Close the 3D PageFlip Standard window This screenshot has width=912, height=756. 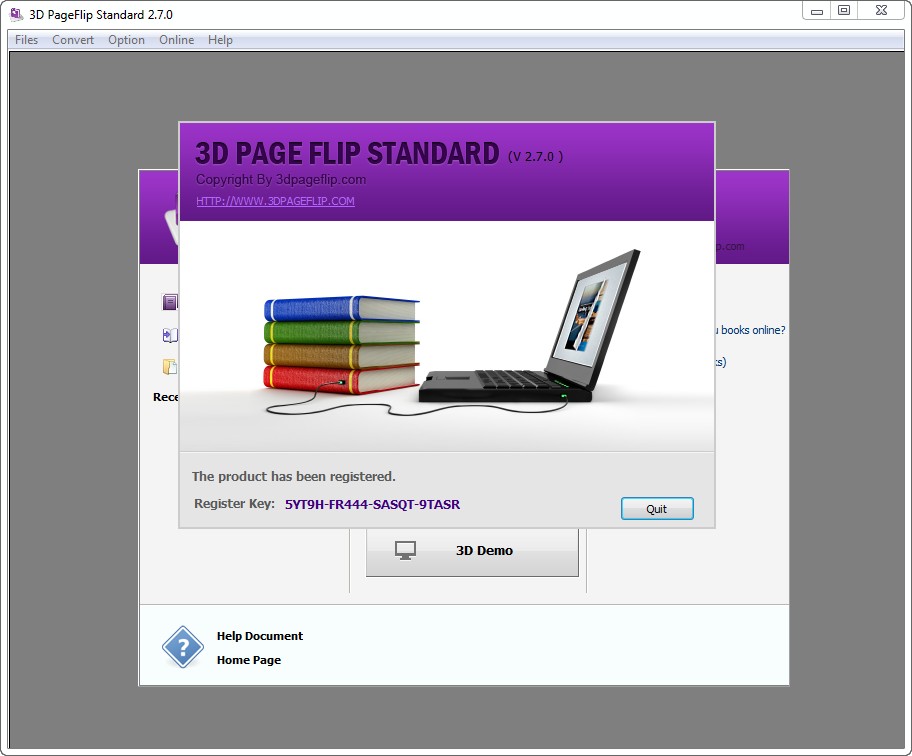point(881,10)
